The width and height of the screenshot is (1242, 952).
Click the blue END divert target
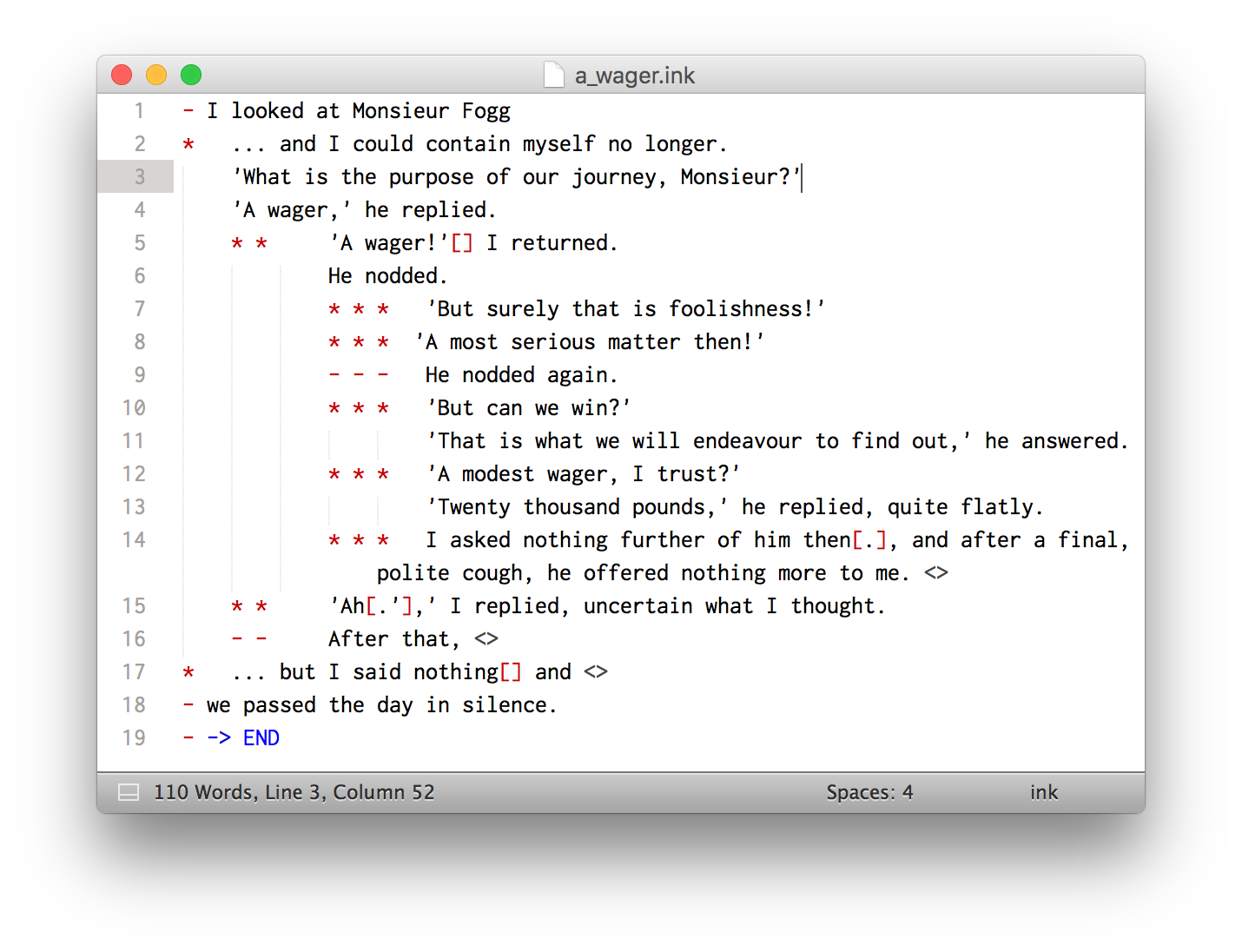[261, 738]
